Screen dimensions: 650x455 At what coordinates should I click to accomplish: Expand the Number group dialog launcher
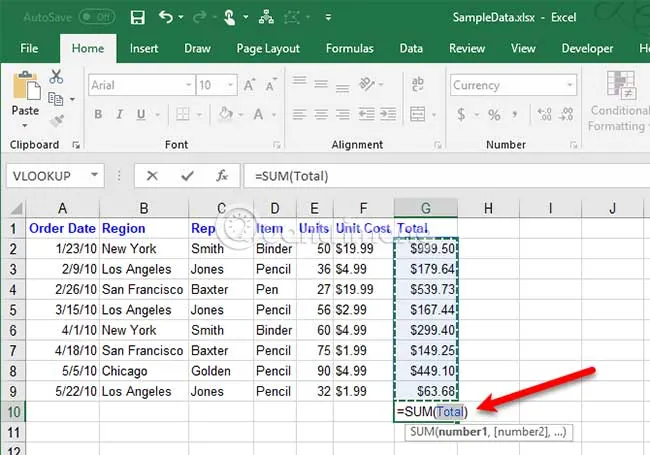click(x=574, y=145)
